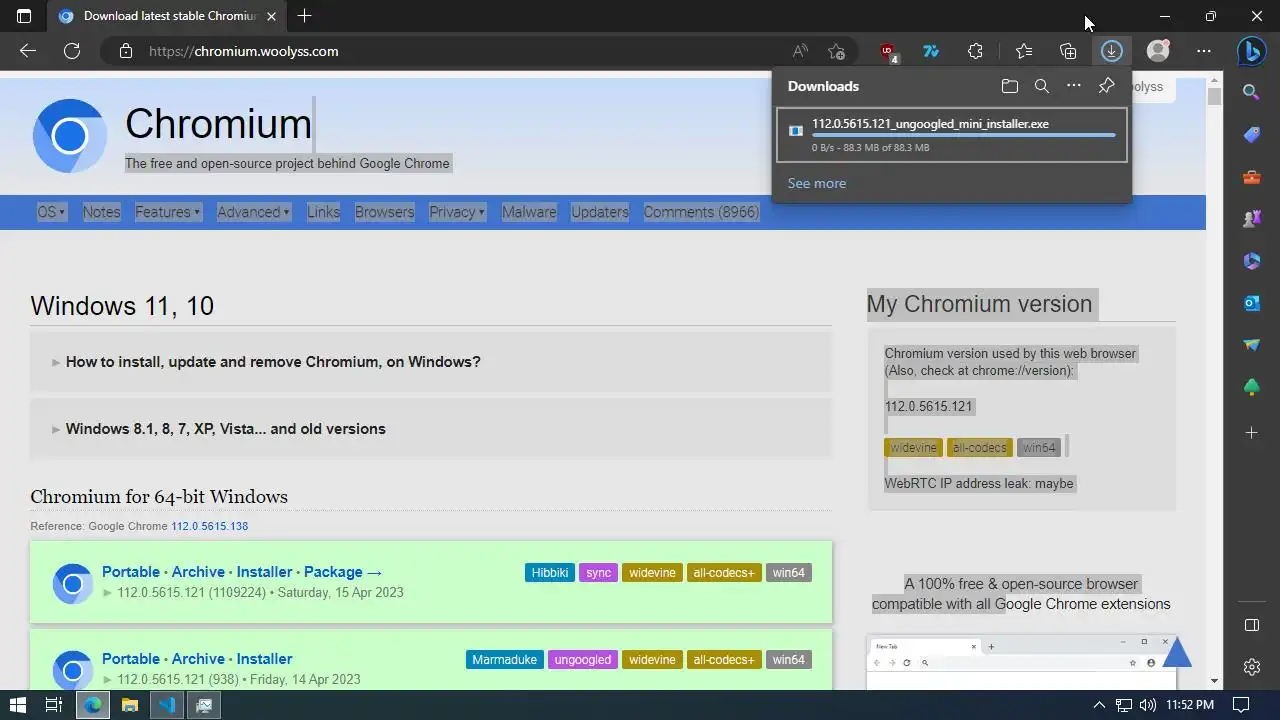Open downloads folder icon in Downloads panel
Image resolution: width=1280 pixels, height=720 pixels.
(1010, 86)
